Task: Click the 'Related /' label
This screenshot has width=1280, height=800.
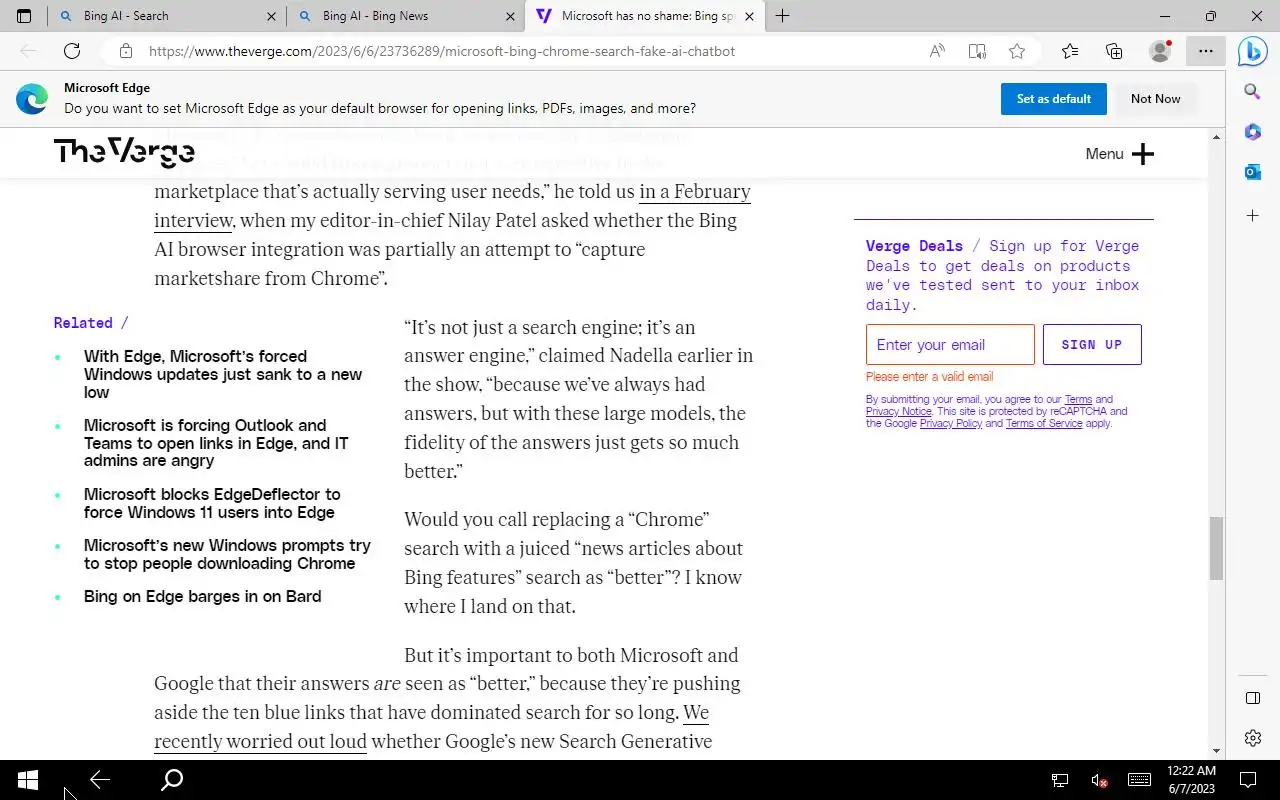Action: (91, 323)
